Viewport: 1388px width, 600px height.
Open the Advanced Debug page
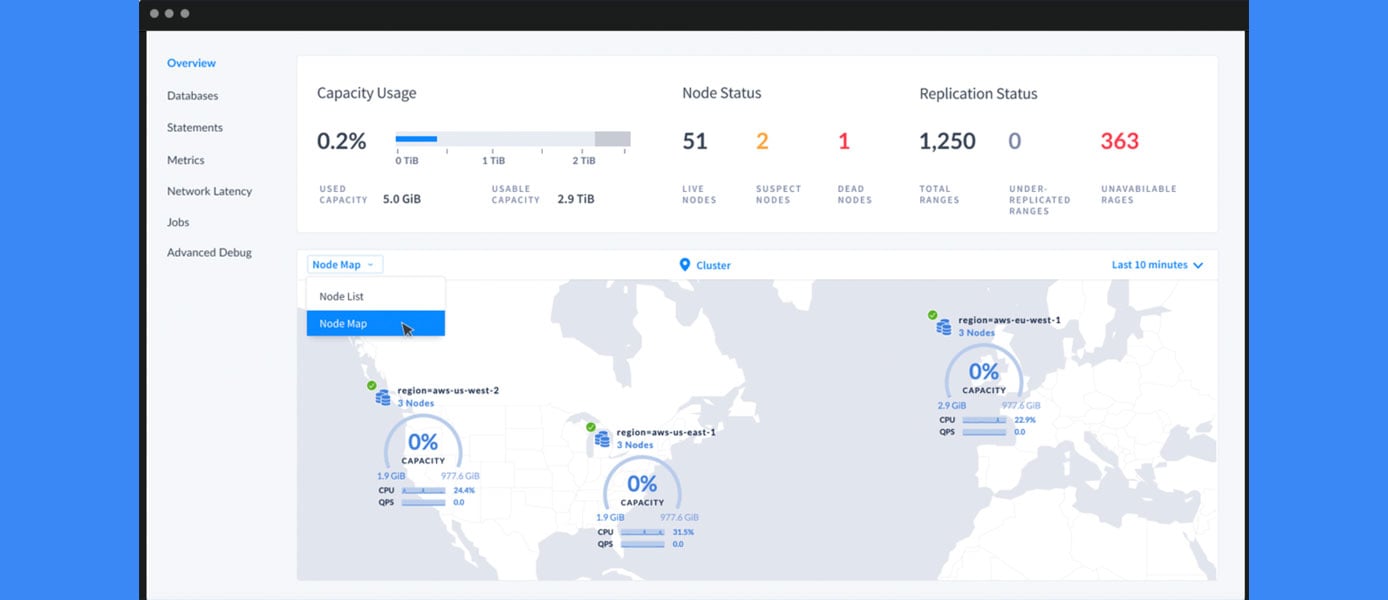click(209, 253)
